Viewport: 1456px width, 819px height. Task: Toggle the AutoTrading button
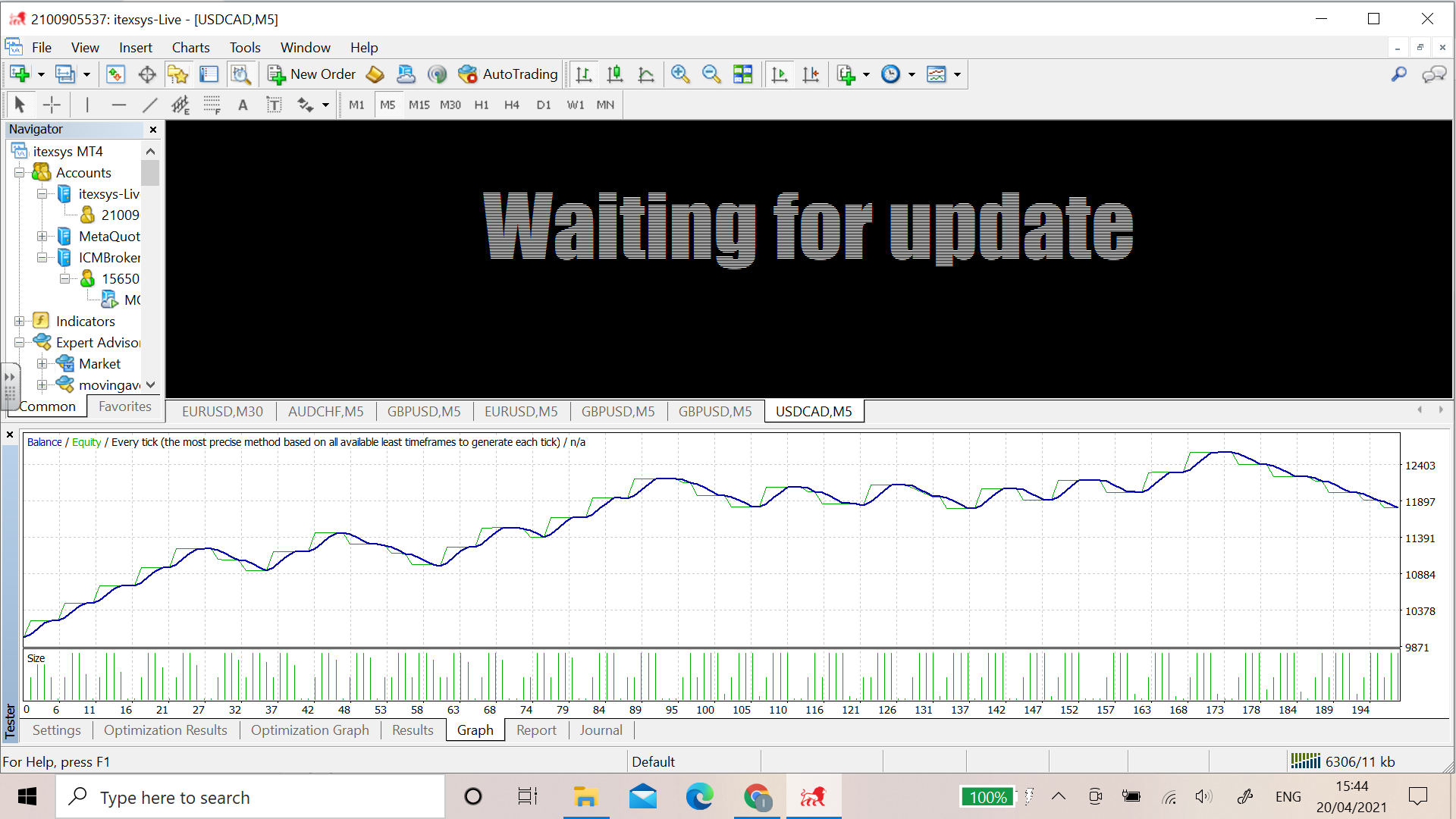point(508,74)
